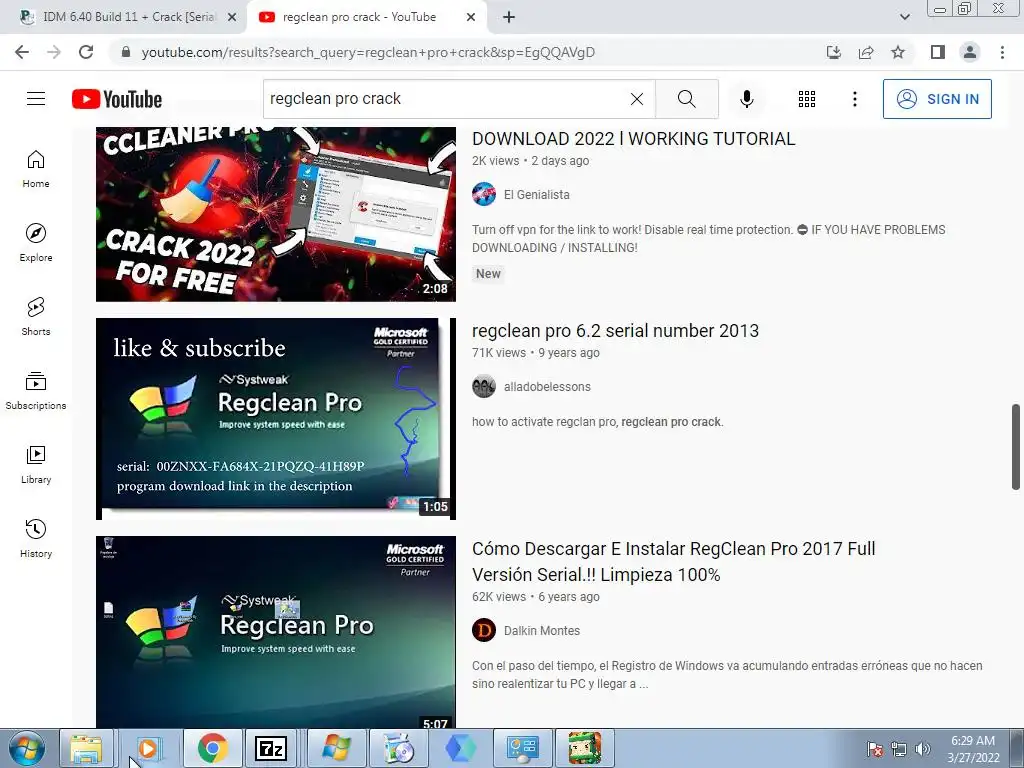Open Subscriptions in the left sidebar
The width and height of the screenshot is (1024, 768).
pyautogui.click(x=36, y=391)
